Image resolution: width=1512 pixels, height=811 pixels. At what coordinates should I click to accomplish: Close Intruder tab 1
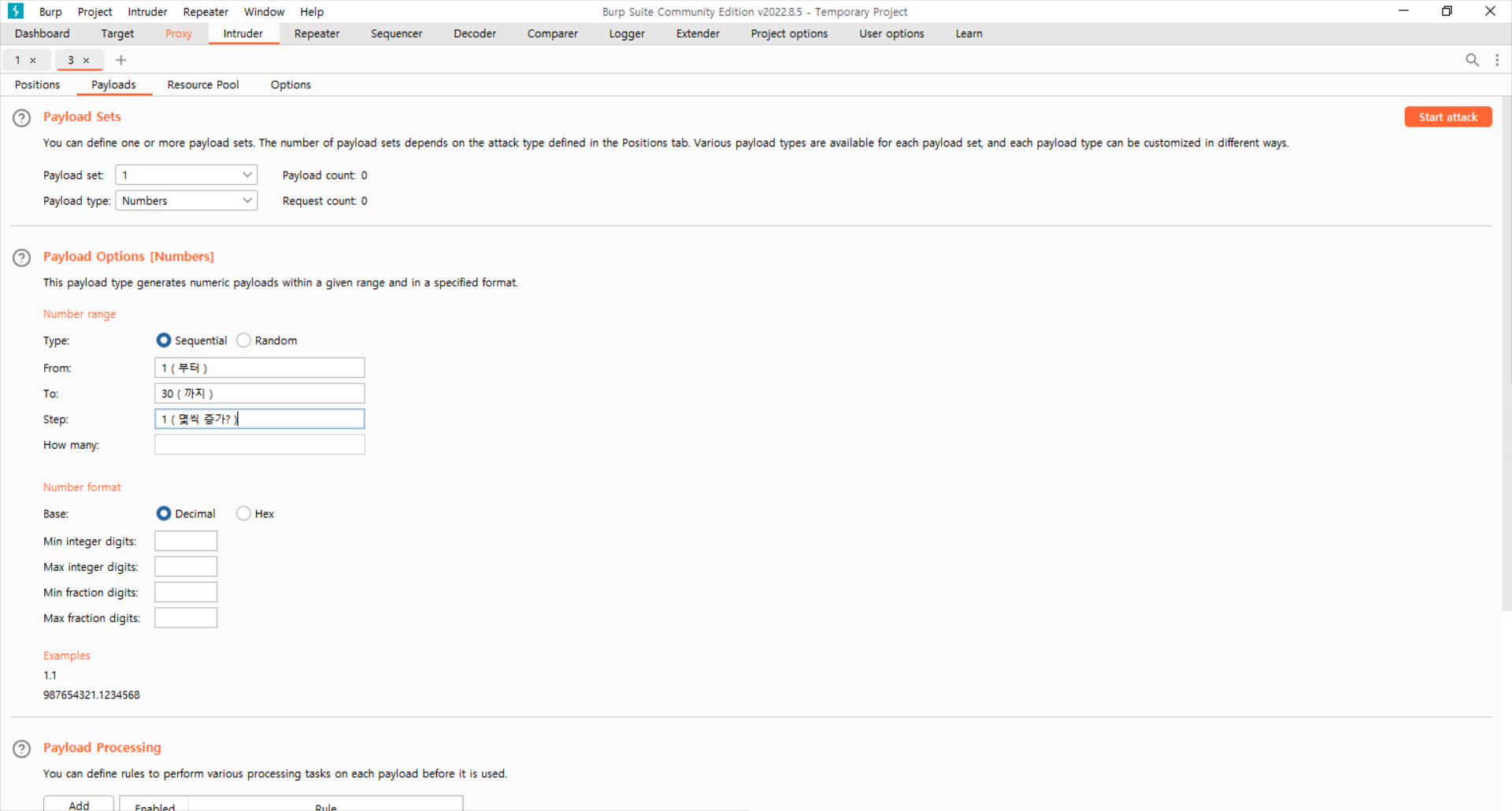click(x=33, y=61)
